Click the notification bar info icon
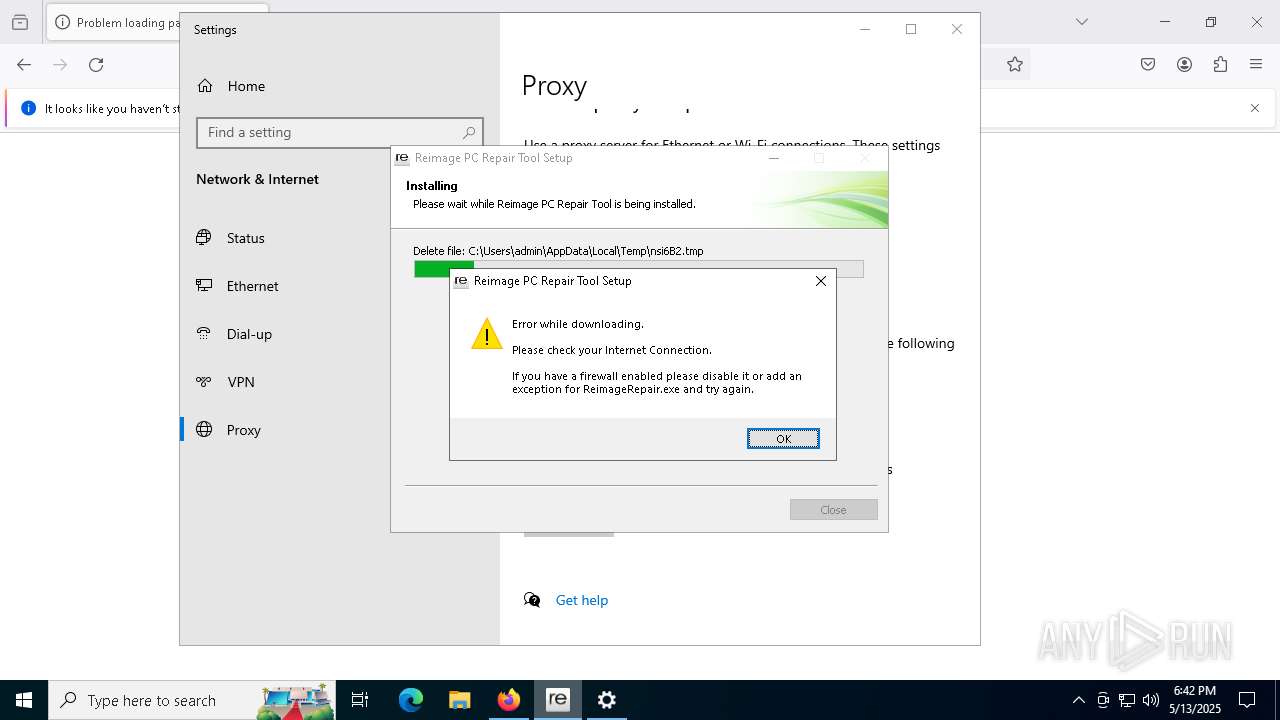The image size is (1280, 720). 28,108
